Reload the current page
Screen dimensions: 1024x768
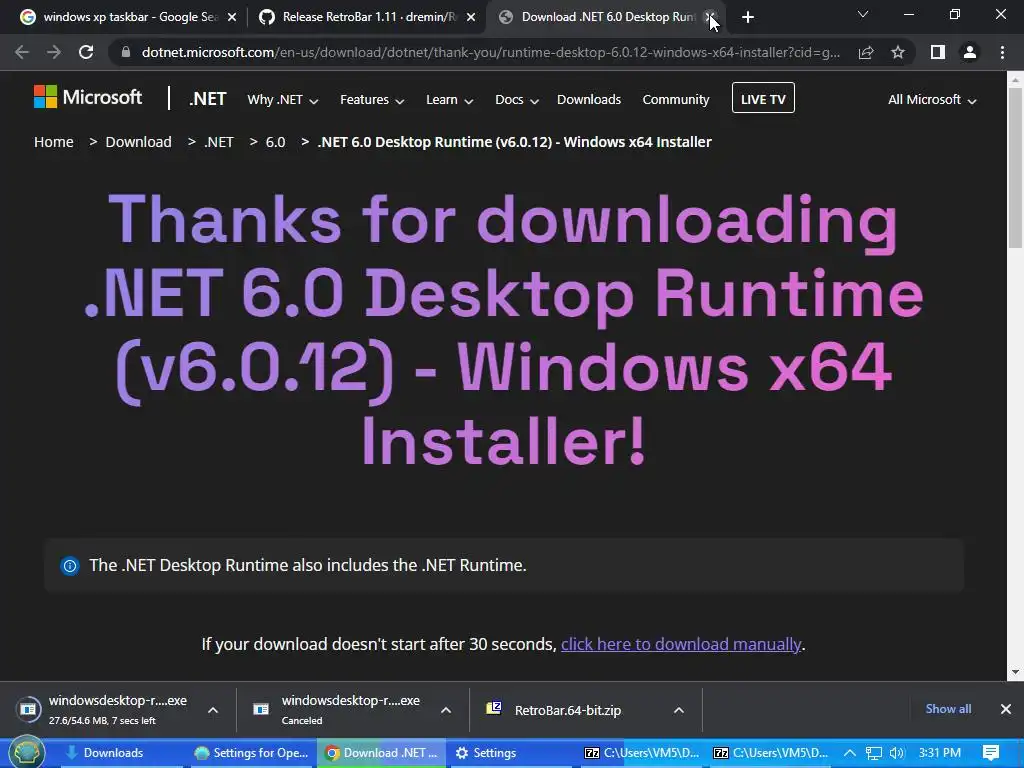click(x=86, y=52)
